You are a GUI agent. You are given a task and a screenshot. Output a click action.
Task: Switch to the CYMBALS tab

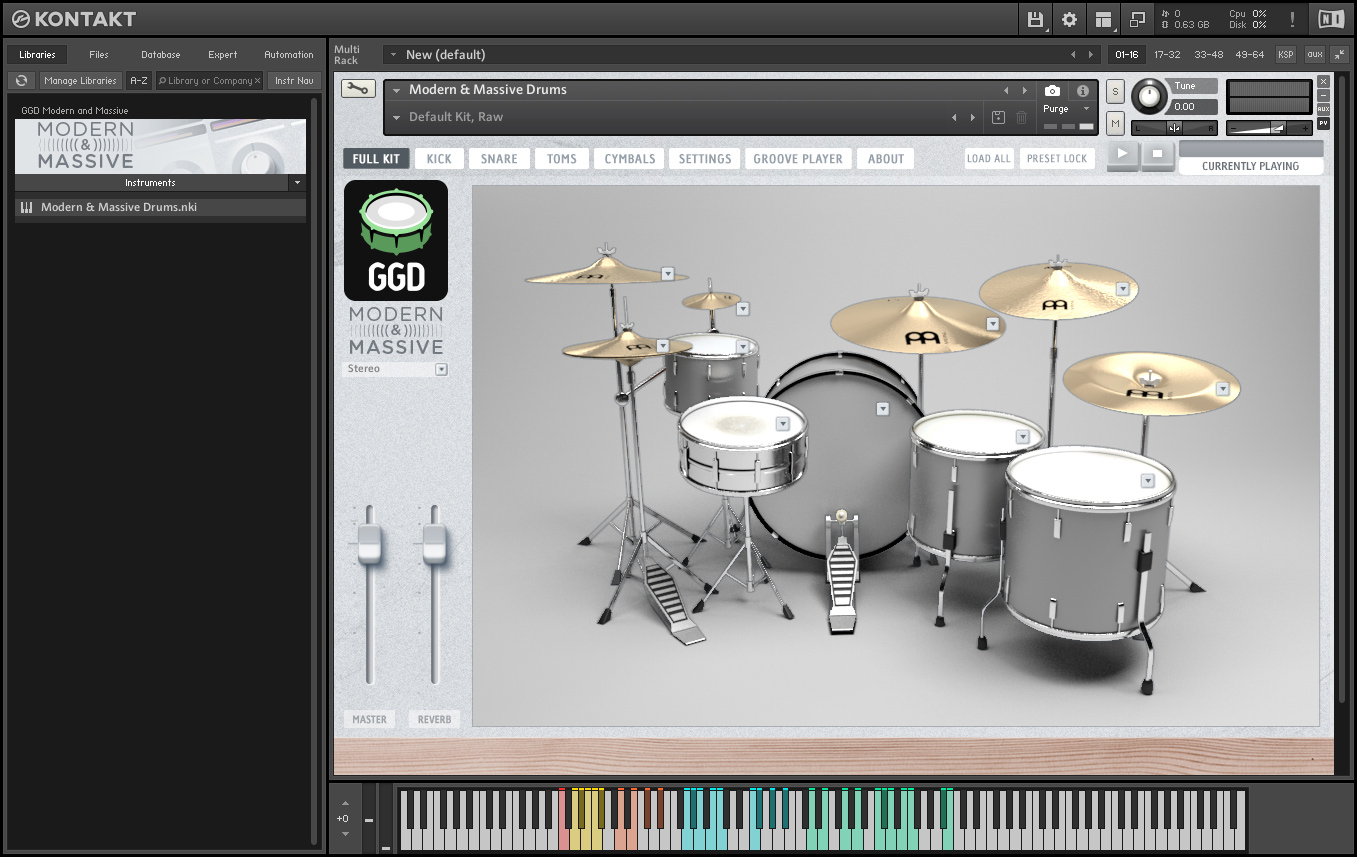[630, 158]
